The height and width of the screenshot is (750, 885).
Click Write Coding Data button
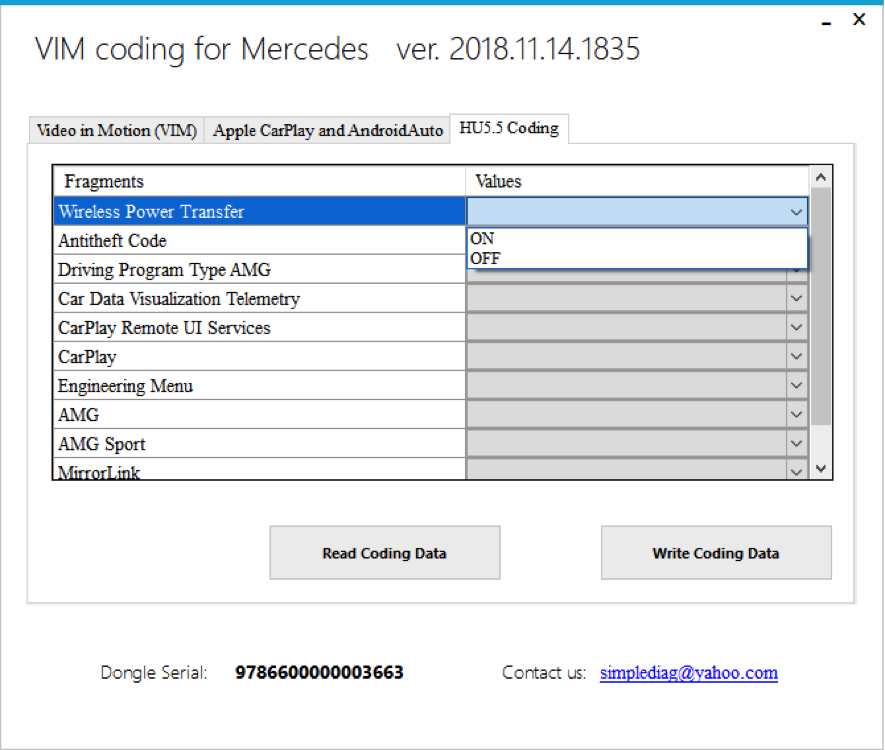[x=716, y=553]
